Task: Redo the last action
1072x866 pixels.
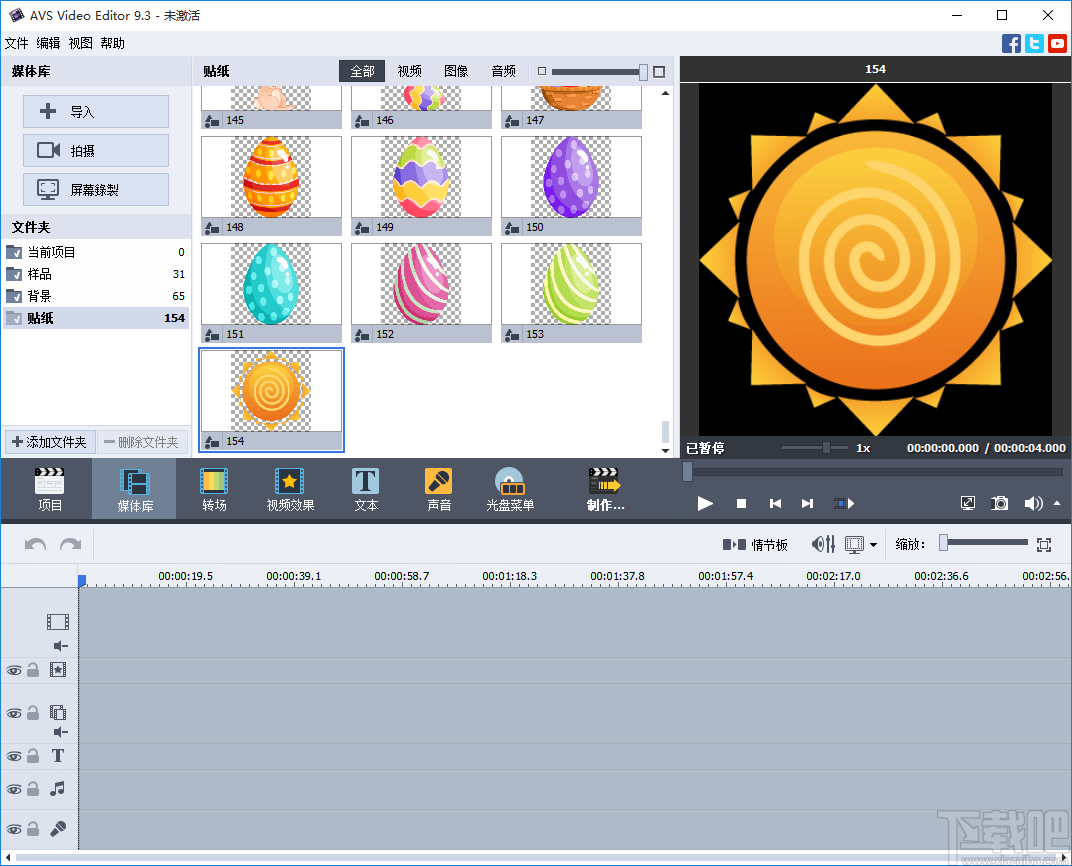Action: pyautogui.click(x=70, y=545)
